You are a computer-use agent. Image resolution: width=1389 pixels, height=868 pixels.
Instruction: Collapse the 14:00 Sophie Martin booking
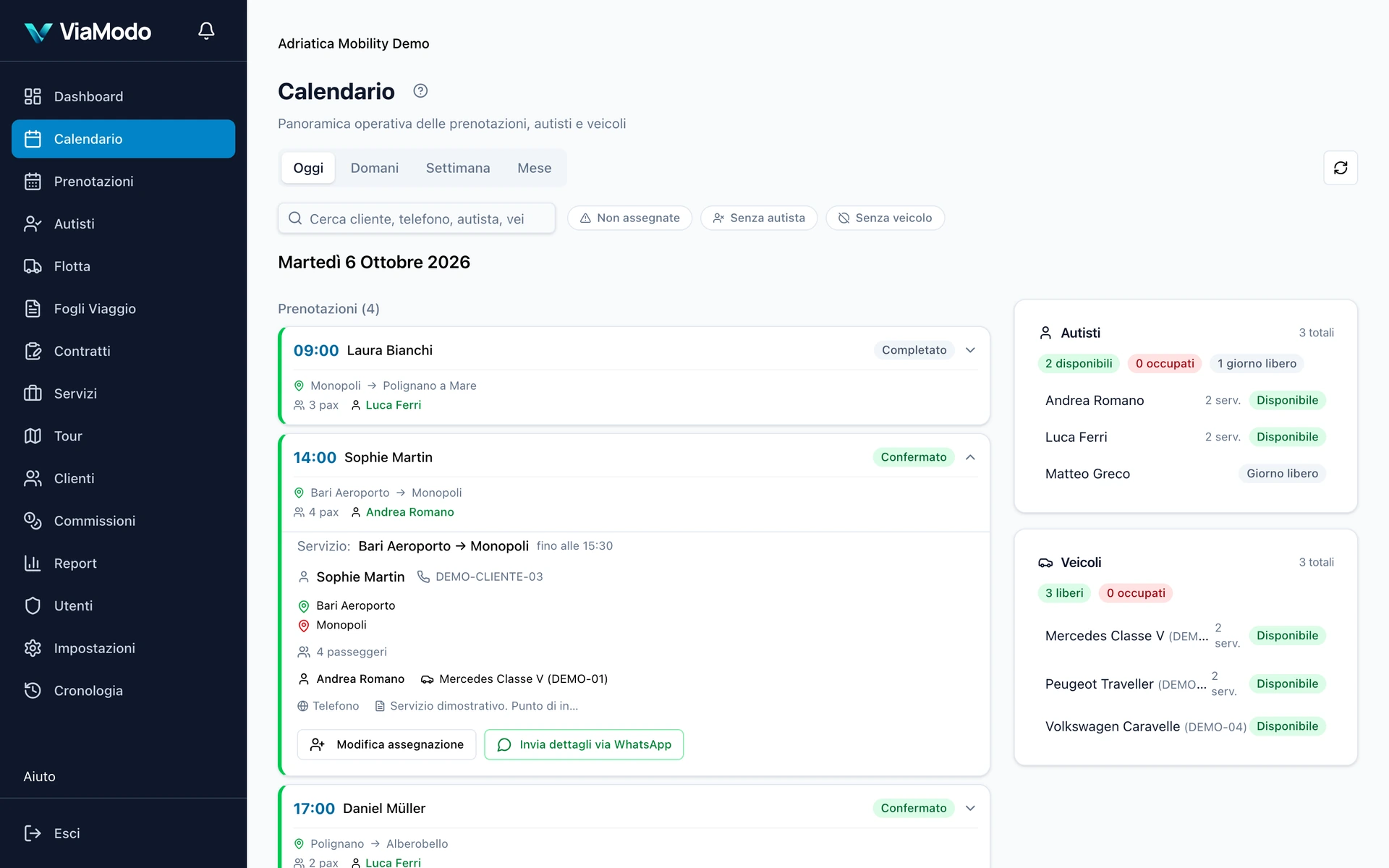pos(970,457)
